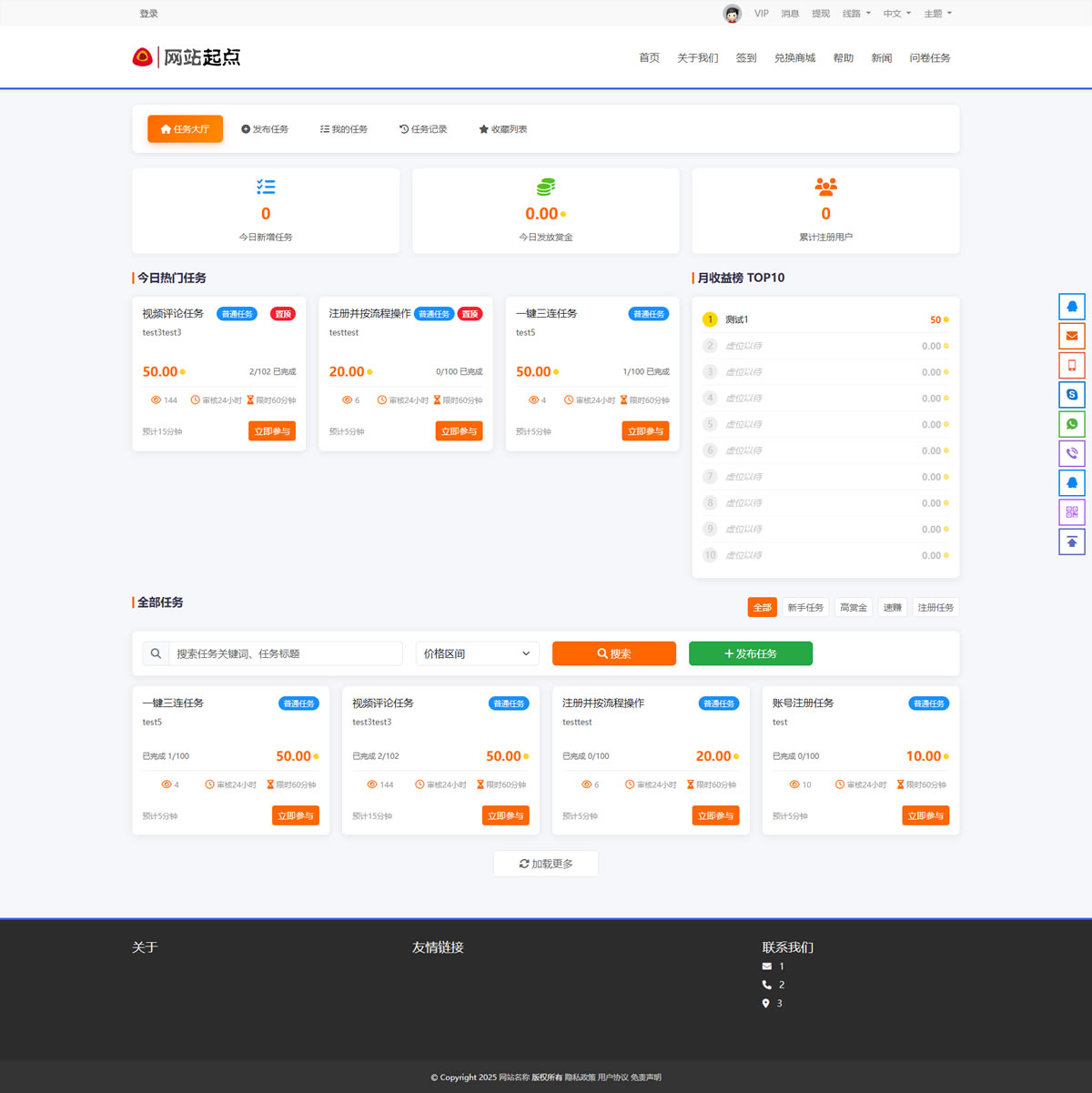The height and width of the screenshot is (1093, 1092).
Task: Click the purple Viber phone icon
Action: click(x=1072, y=453)
